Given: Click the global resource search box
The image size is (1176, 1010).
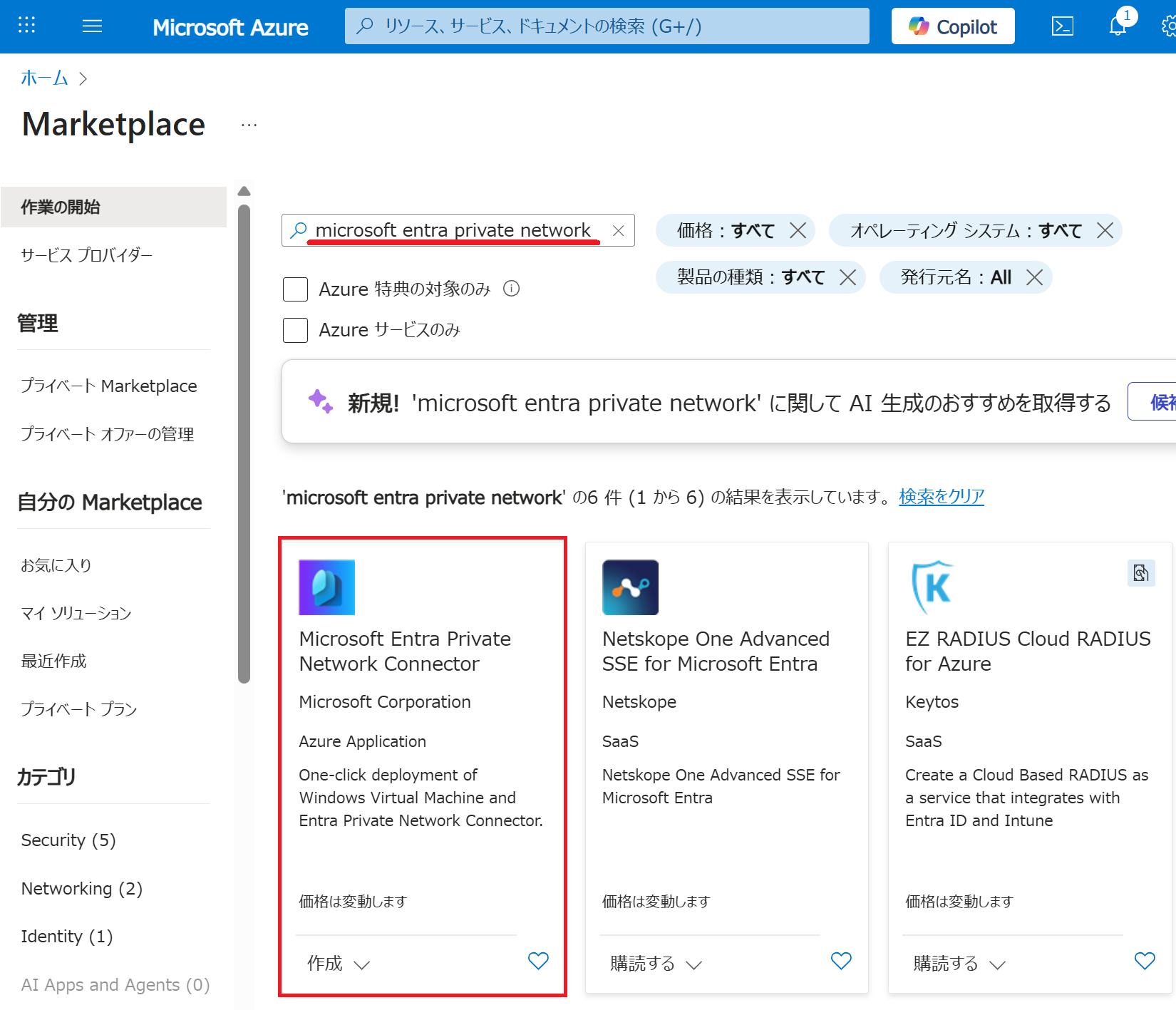Looking at the screenshot, I should click(x=607, y=26).
